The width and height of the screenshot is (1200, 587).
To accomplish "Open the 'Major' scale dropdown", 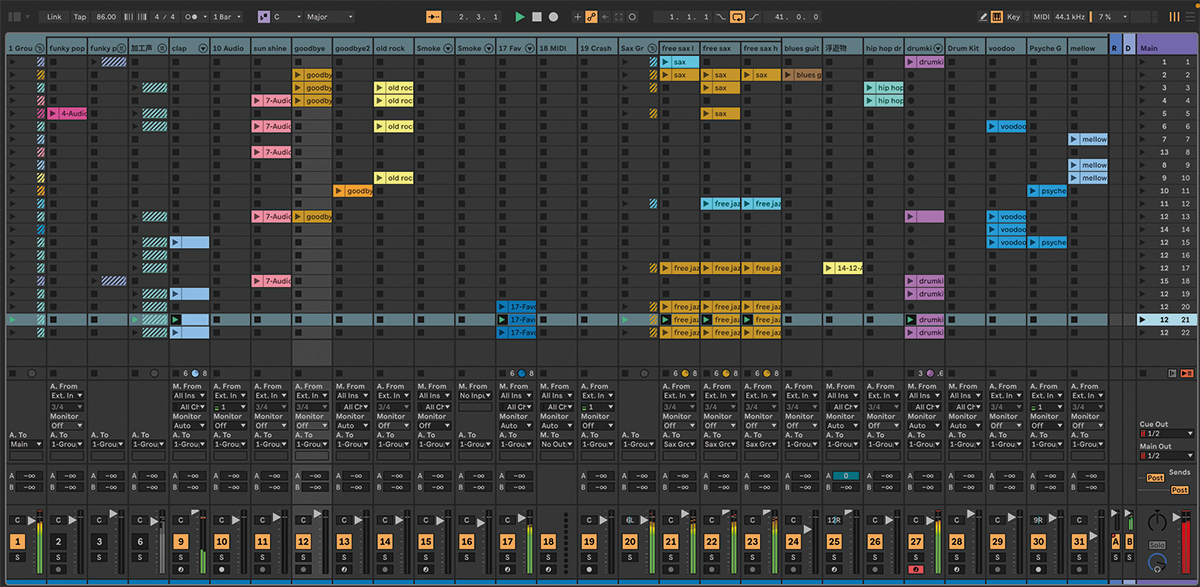I will coord(329,17).
